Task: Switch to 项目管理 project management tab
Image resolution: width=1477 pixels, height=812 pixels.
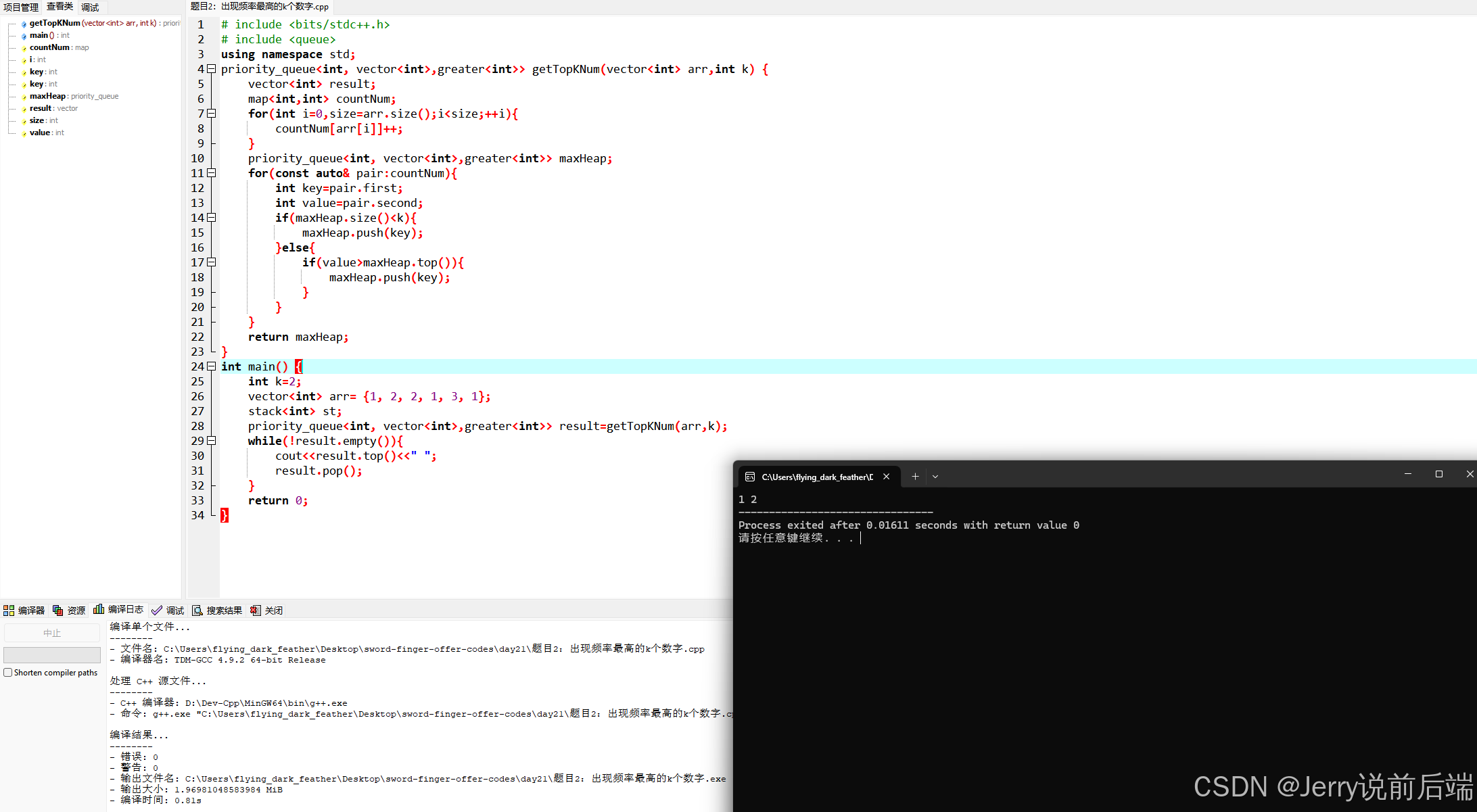Action: (x=21, y=7)
